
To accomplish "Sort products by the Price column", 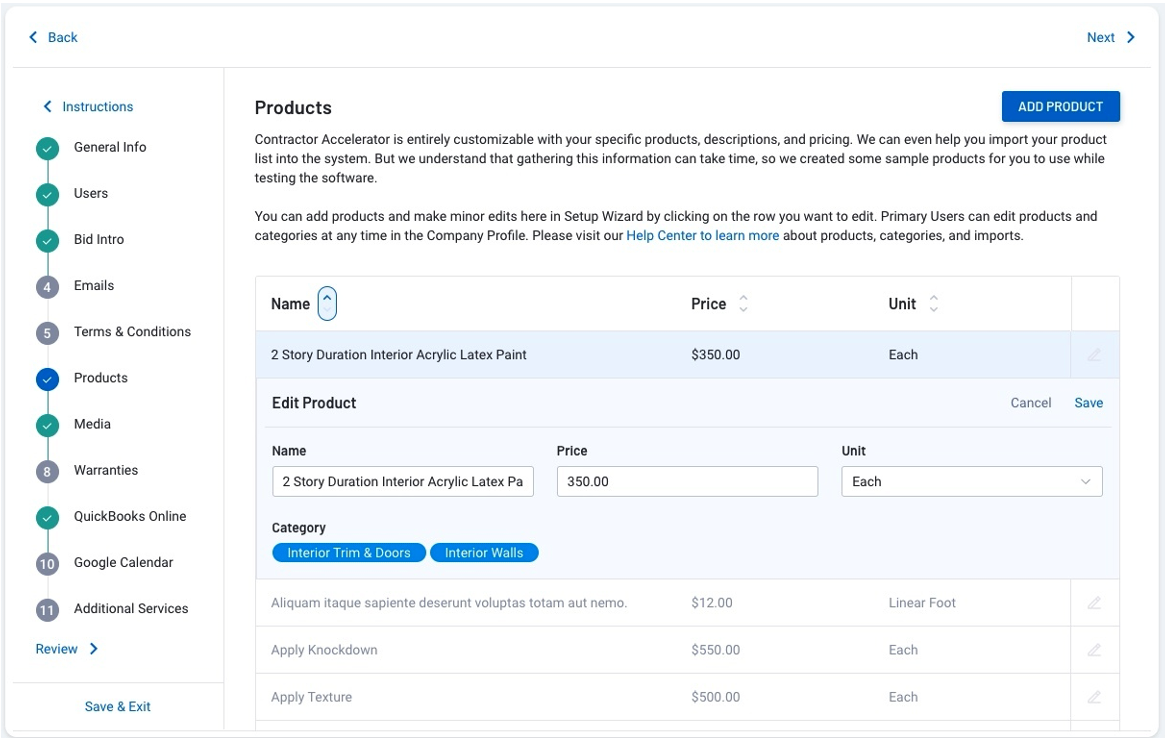I will (742, 303).
